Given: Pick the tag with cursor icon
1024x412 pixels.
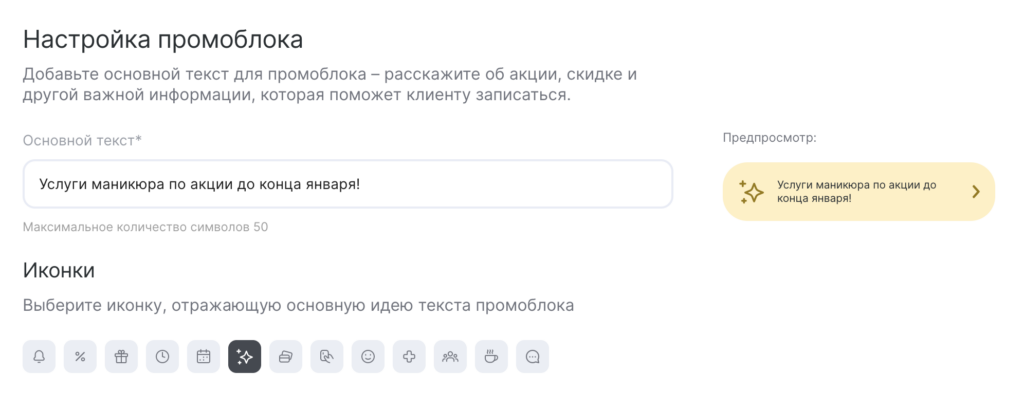Looking at the screenshot, I should click(327, 357).
